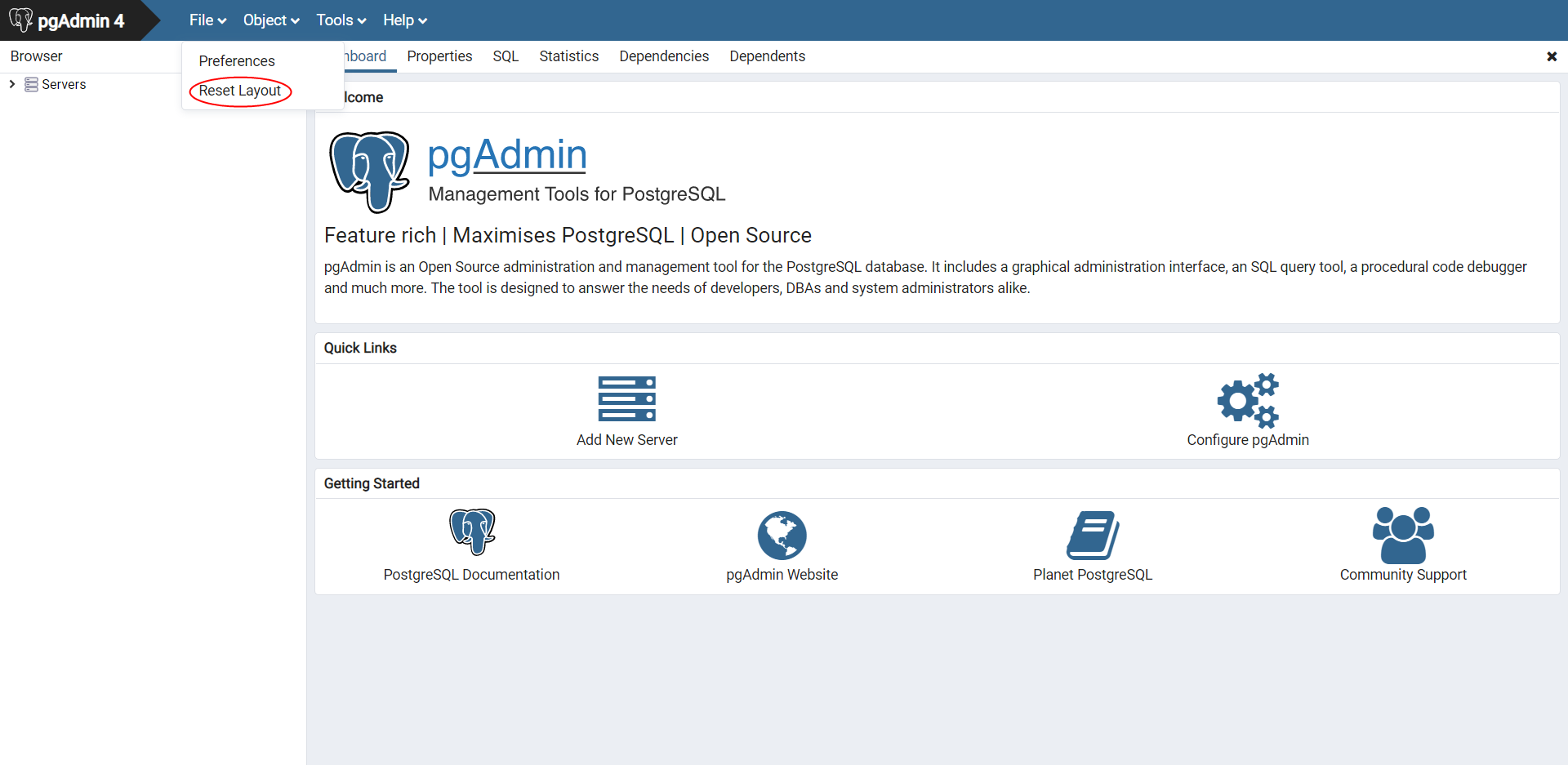
Task: Click the Add New Server icon
Action: 626,398
